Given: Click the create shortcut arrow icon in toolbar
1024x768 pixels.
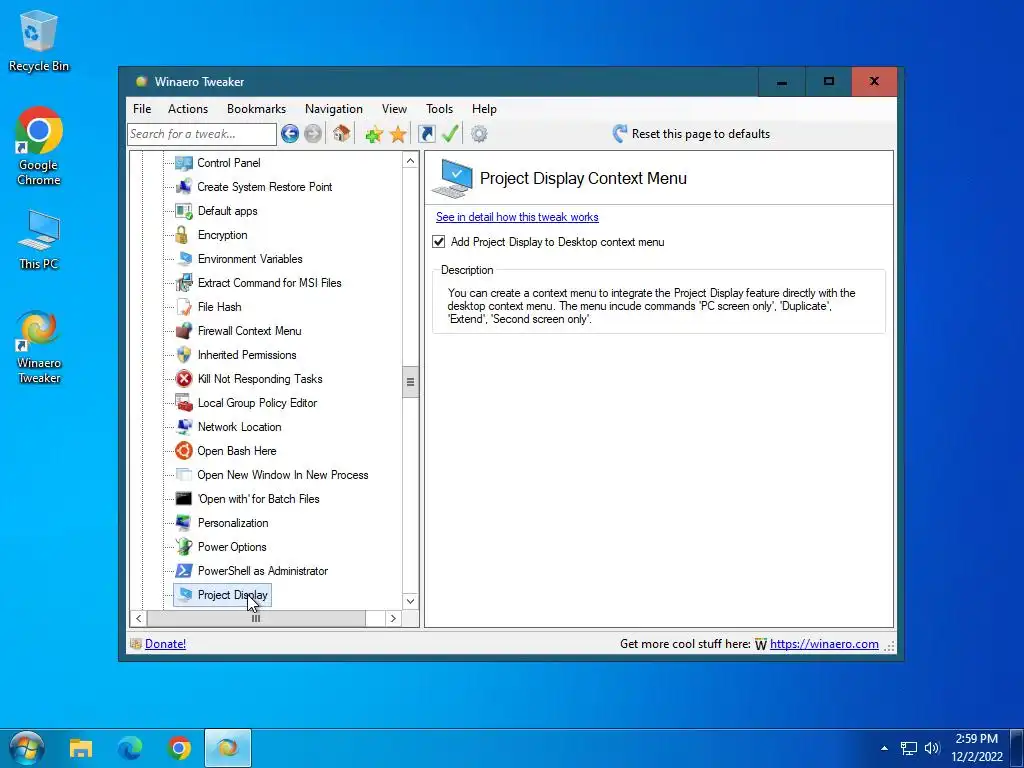Looking at the screenshot, I should pos(426,134).
